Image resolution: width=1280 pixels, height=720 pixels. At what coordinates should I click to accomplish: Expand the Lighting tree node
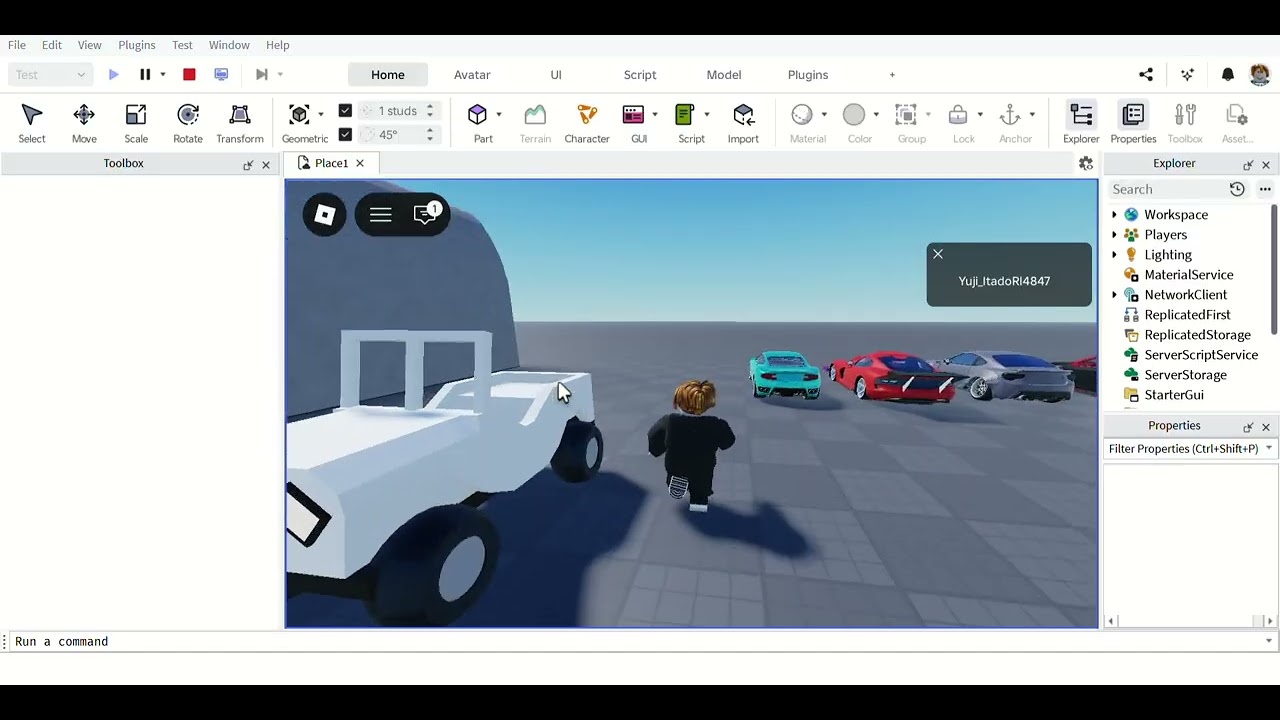point(1114,255)
